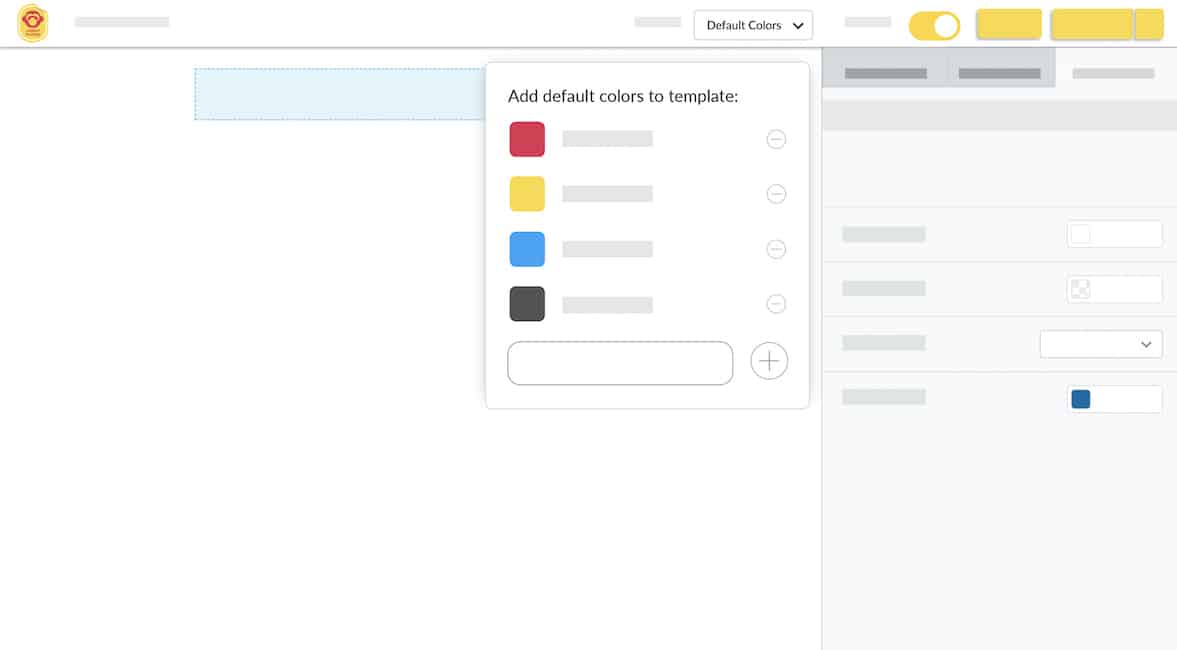Open the transparent checkered color field

pyautogui.click(x=1115, y=289)
